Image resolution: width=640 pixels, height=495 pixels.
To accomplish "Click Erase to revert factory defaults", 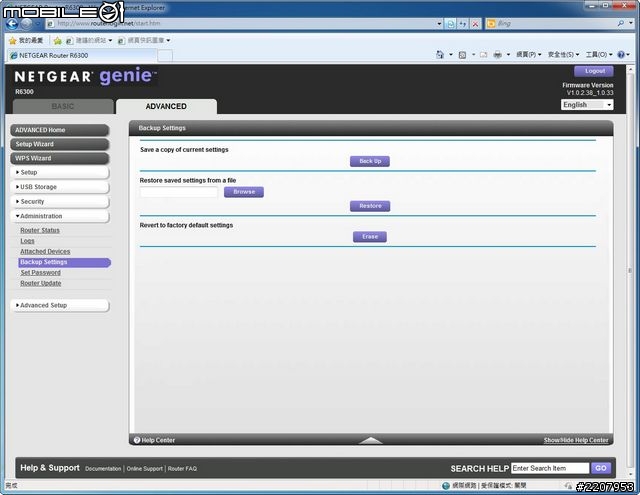I will click(x=370, y=237).
